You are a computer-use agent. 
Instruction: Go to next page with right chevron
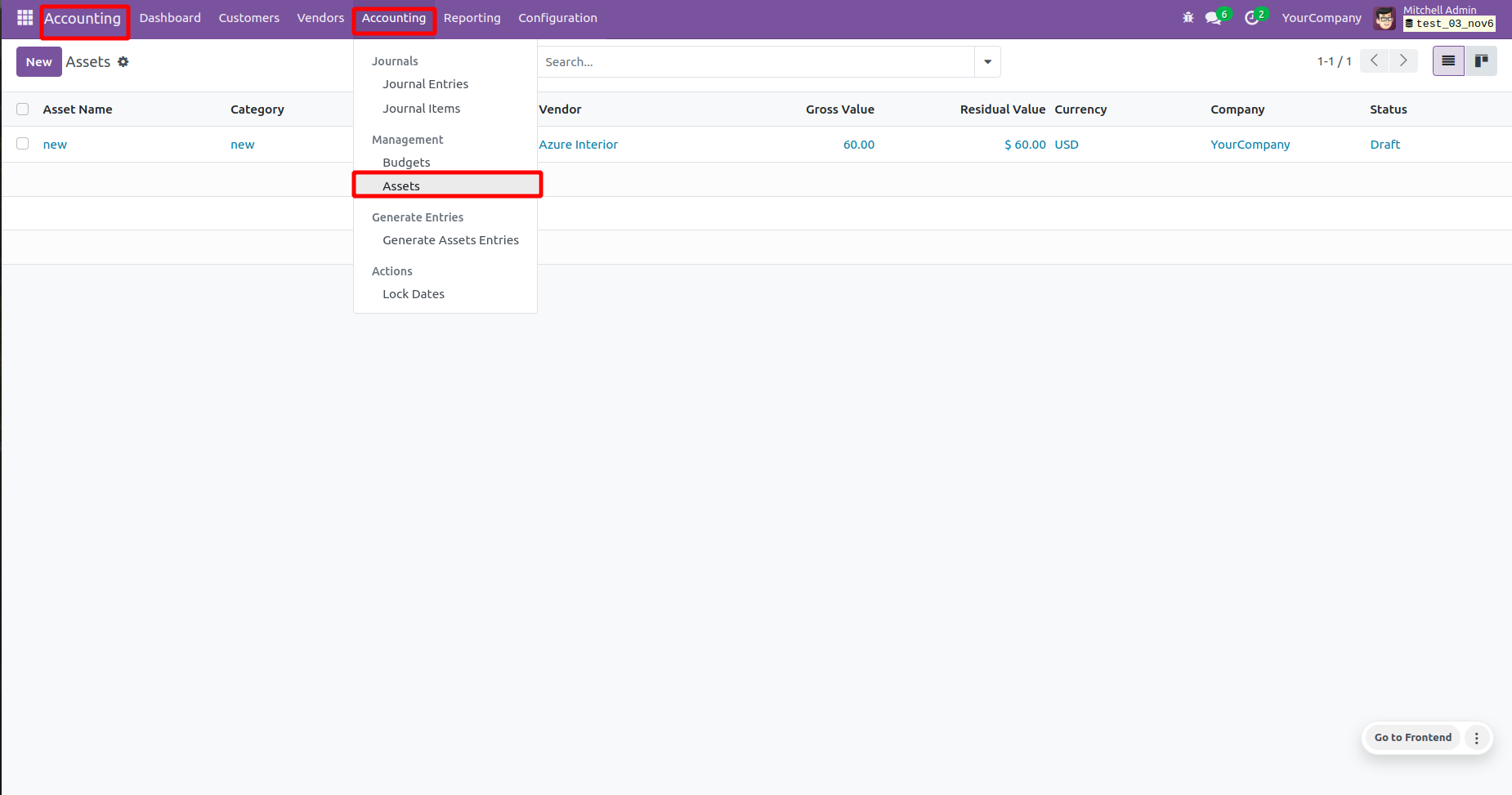(1403, 61)
